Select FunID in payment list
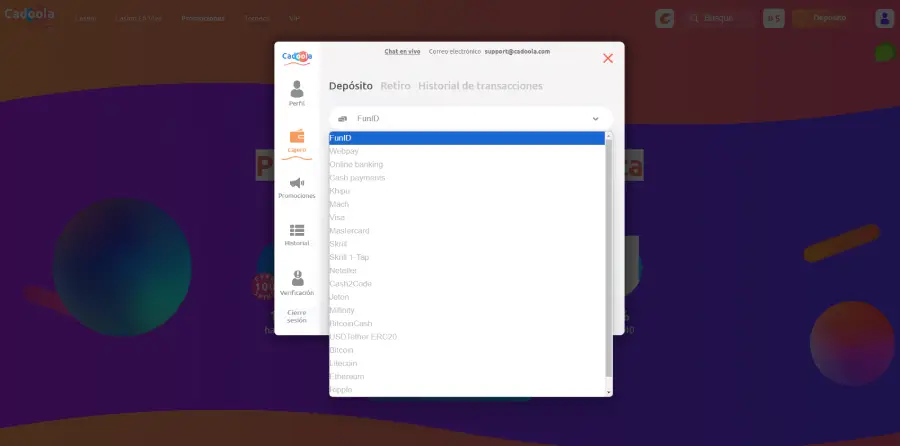The width and height of the screenshot is (900, 446). 467,138
